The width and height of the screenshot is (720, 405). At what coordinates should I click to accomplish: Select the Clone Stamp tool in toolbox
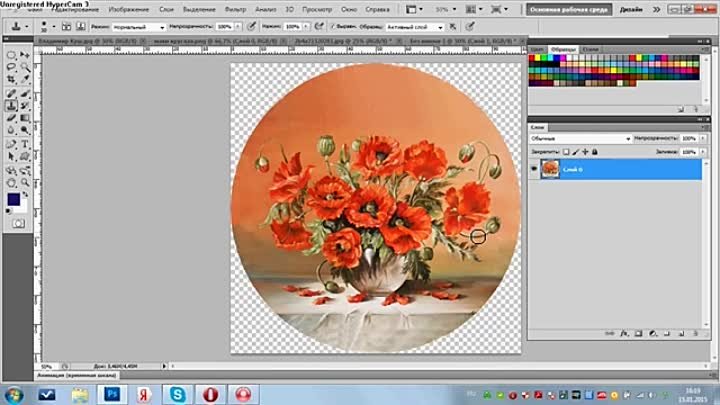(11, 105)
